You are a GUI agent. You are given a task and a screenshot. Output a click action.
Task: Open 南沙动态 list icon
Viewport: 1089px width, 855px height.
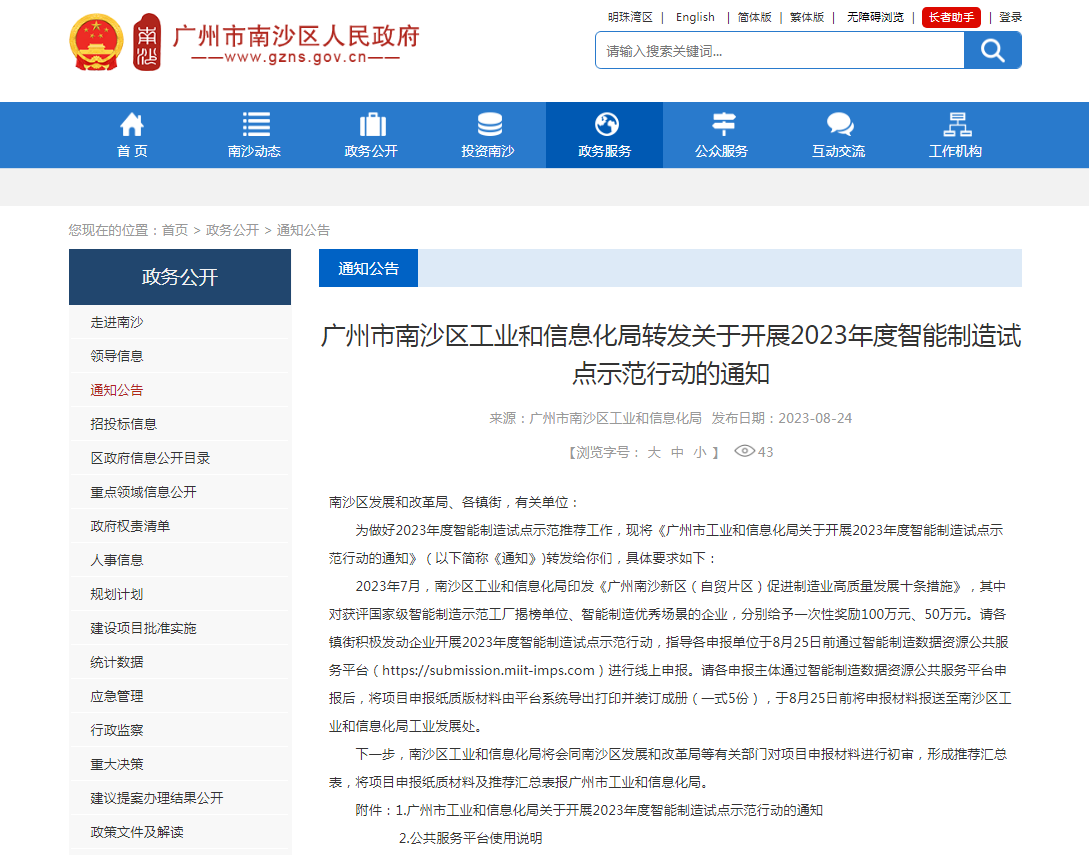[x=255, y=124]
